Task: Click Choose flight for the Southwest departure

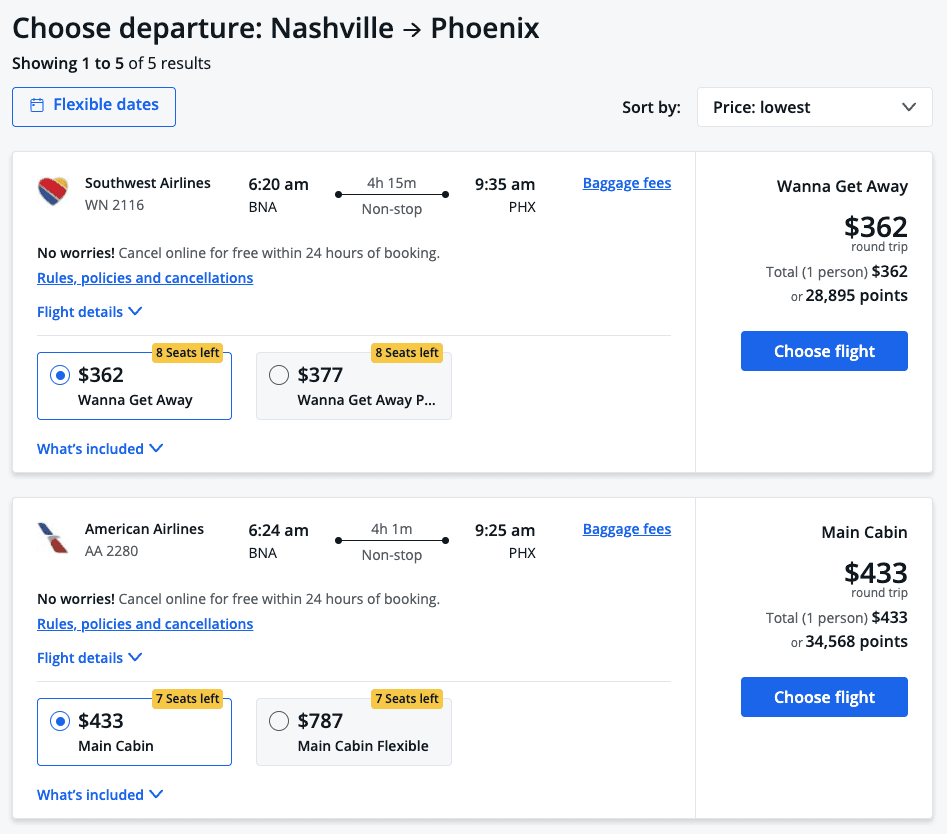Action: pos(824,351)
